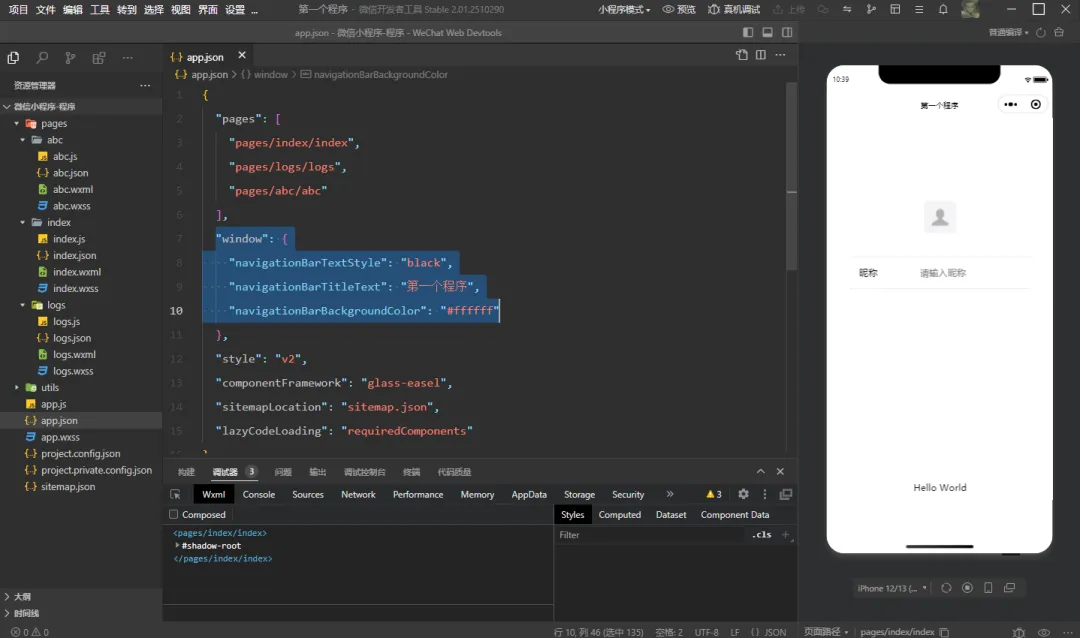Open sidebar more actions ellipsis

tap(127, 58)
